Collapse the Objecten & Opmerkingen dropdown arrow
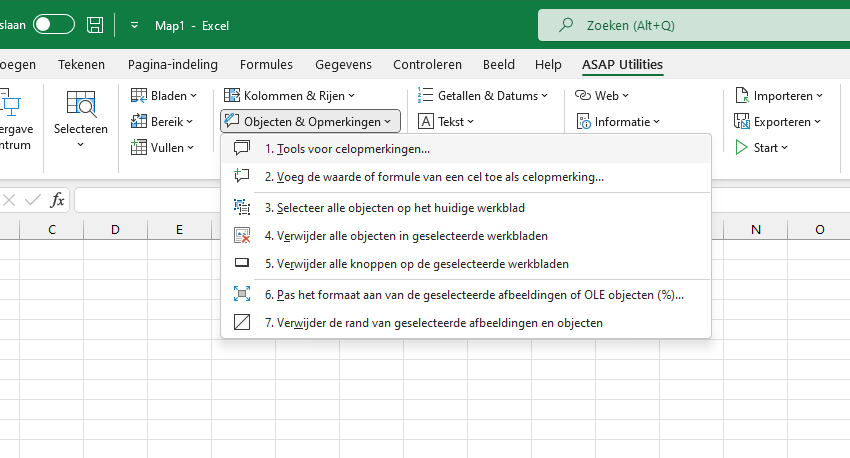The width and height of the screenshot is (850, 458). tap(388, 122)
